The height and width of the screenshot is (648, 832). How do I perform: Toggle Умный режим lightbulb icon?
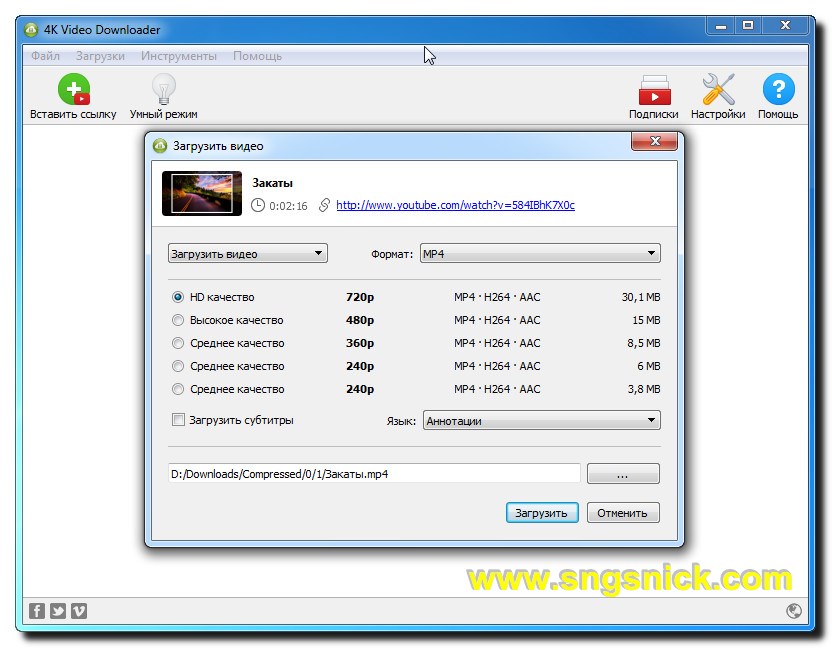point(163,89)
